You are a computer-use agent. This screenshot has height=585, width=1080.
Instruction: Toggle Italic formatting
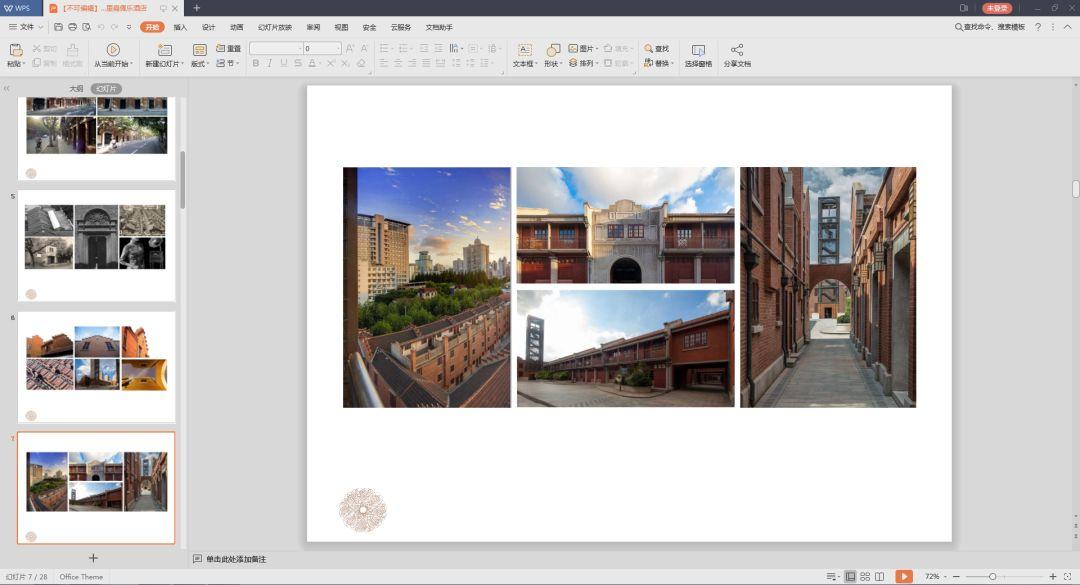click(x=269, y=63)
